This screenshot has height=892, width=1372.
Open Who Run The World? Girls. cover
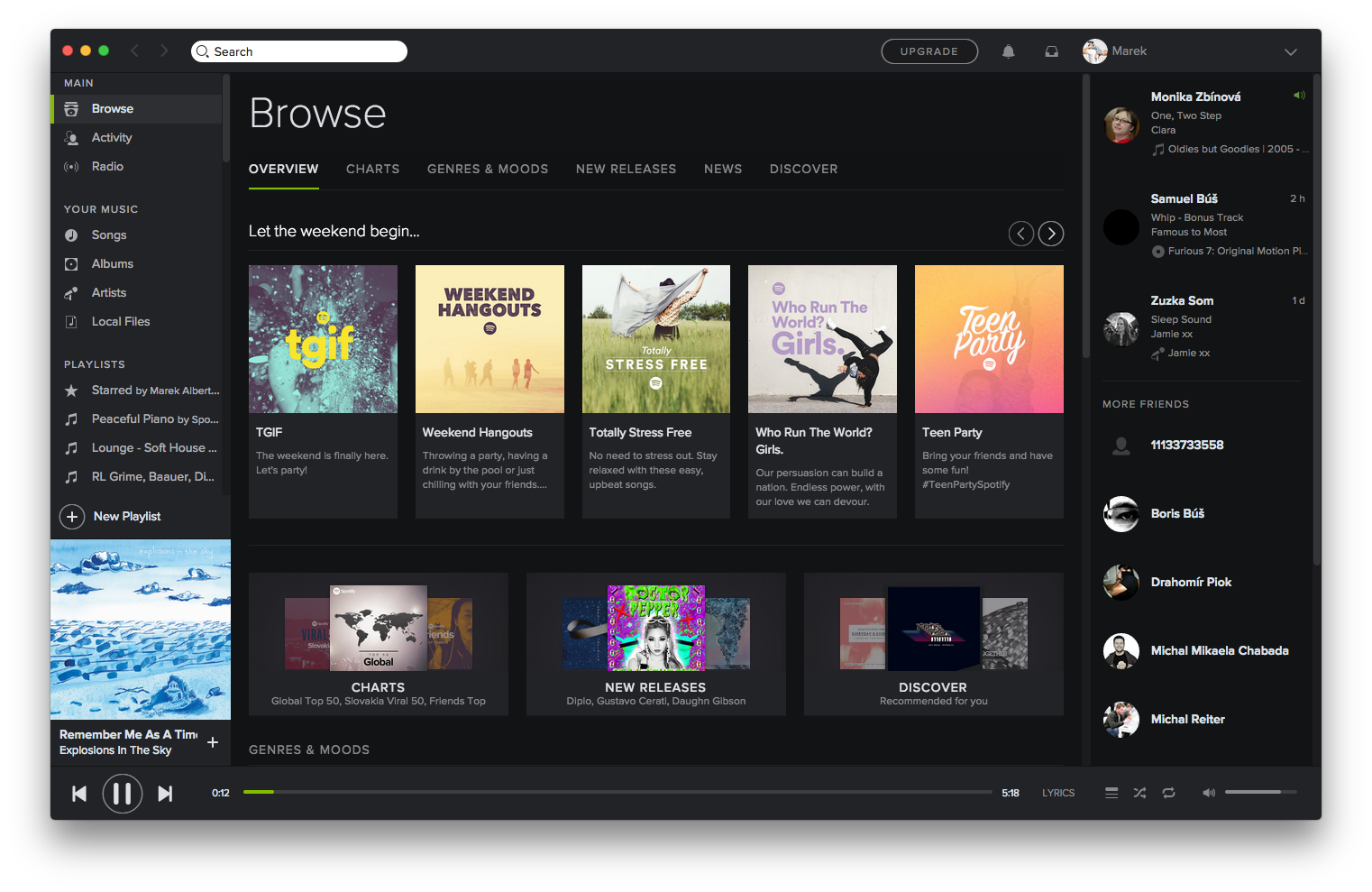pos(822,339)
